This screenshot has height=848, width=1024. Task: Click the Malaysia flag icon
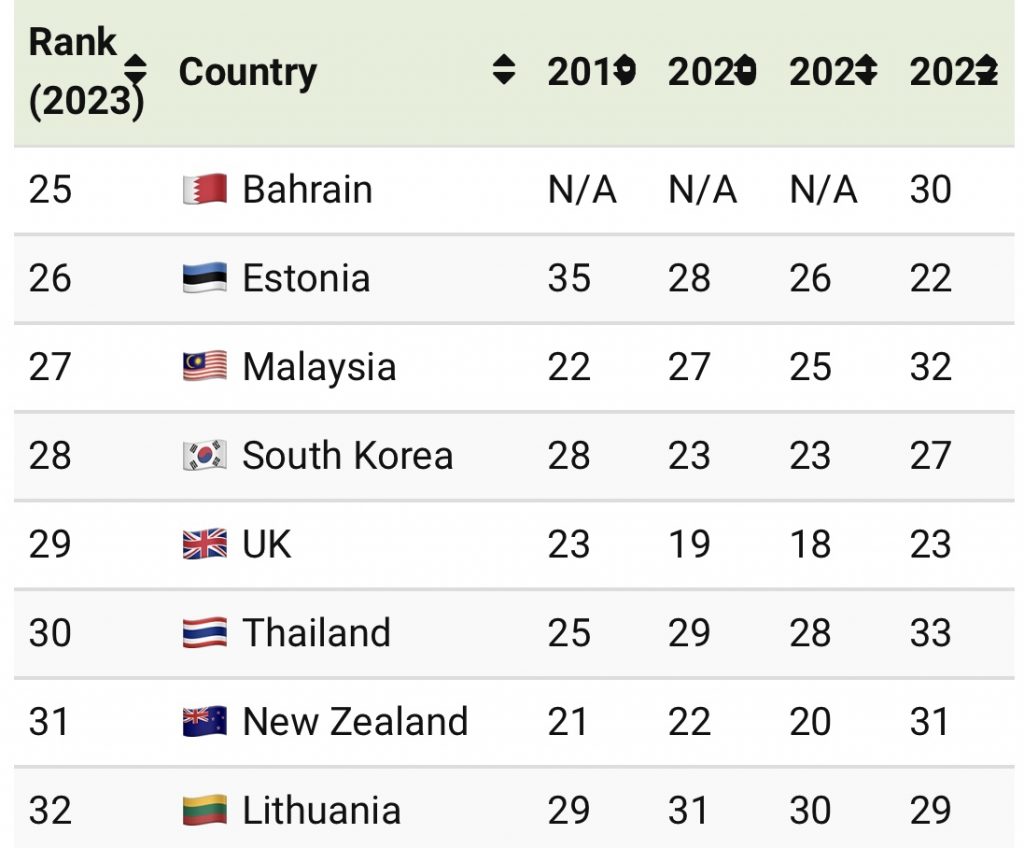click(x=205, y=367)
